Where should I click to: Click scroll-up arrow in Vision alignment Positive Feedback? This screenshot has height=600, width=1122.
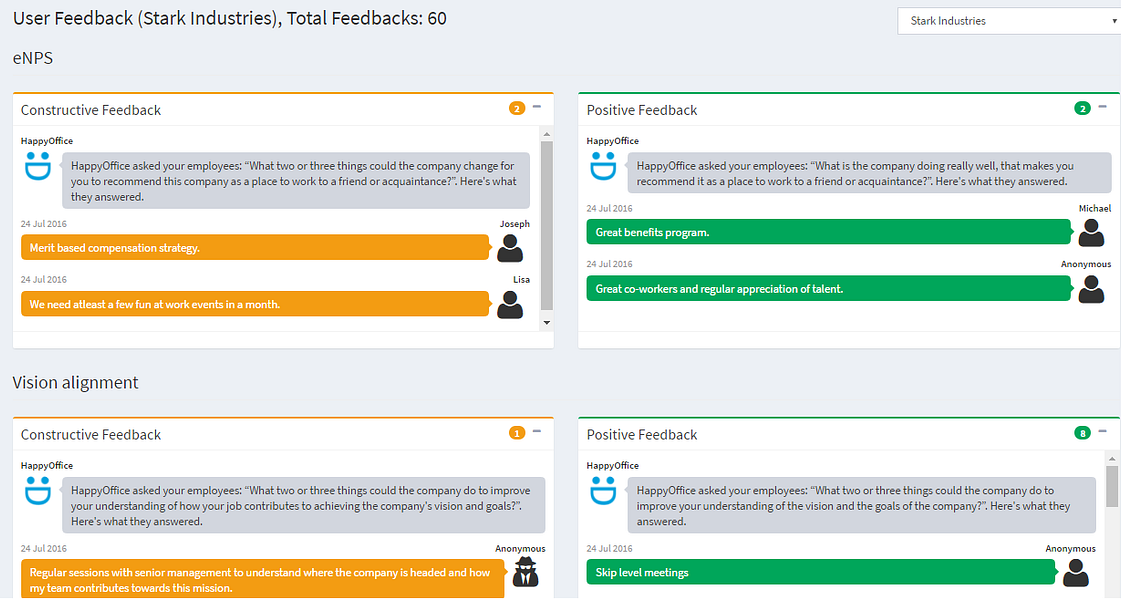[1112, 458]
